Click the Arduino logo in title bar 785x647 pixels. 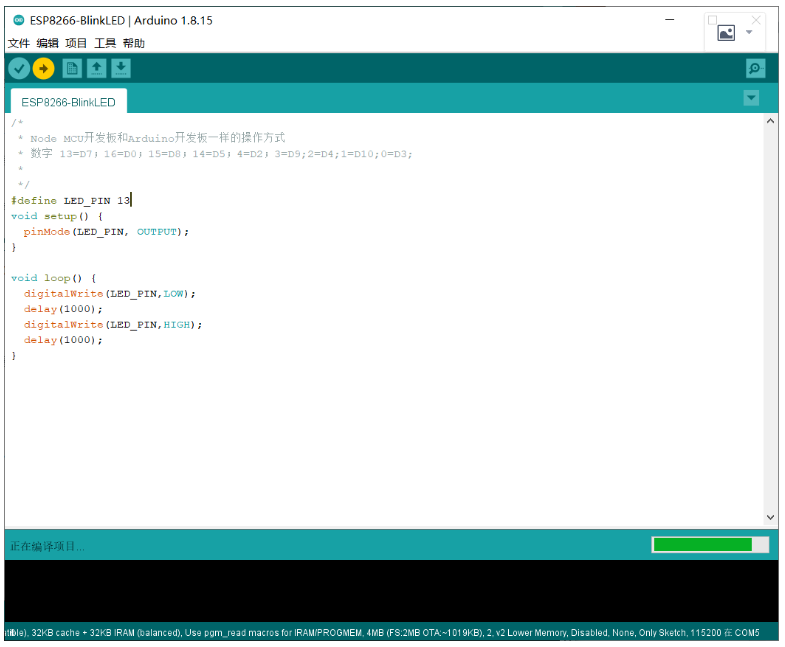(19, 20)
